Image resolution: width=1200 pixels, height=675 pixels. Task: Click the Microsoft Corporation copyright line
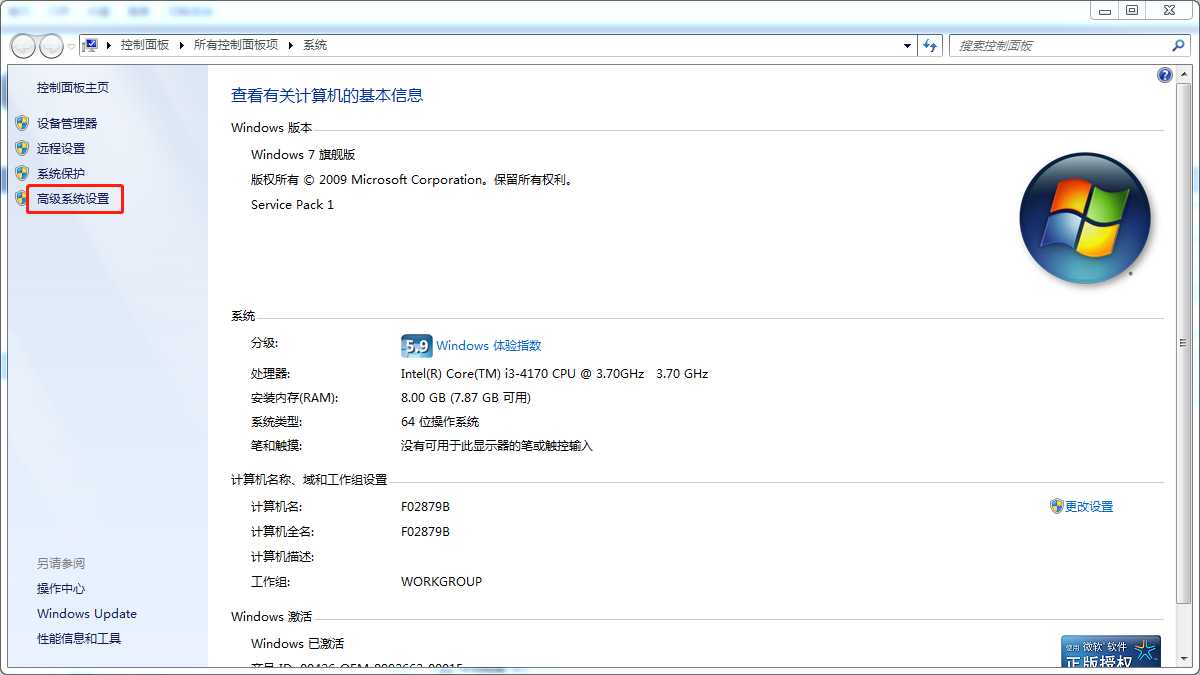click(x=411, y=180)
